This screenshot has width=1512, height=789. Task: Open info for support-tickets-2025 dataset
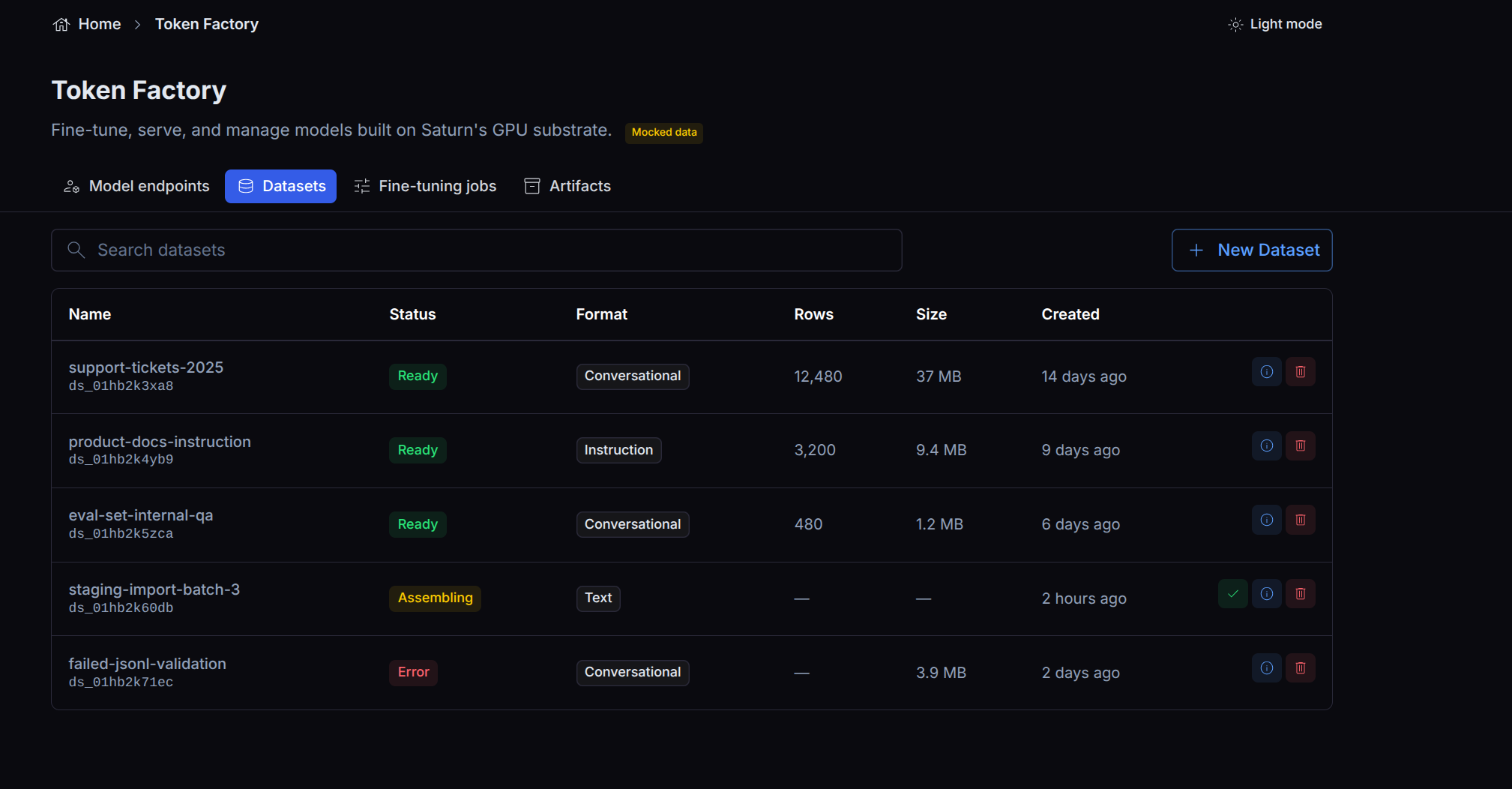(1266, 372)
